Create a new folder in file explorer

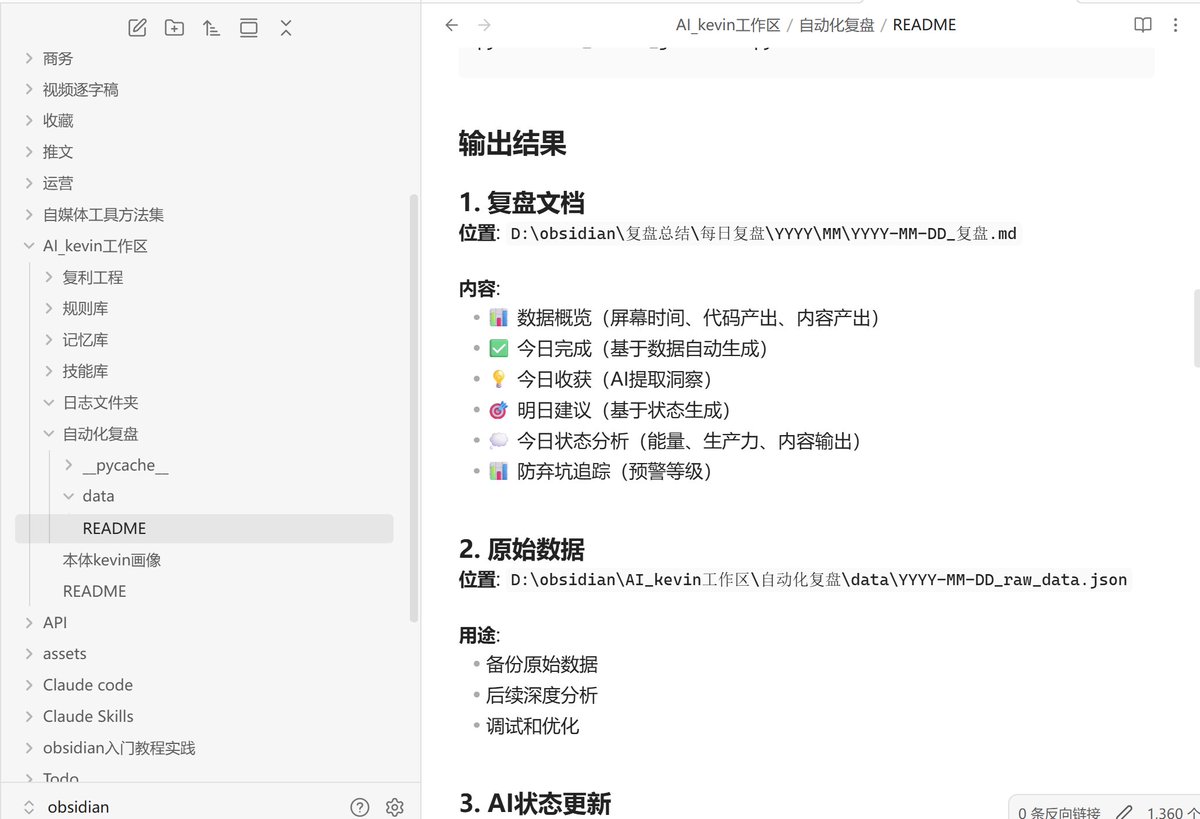click(x=175, y=28)
